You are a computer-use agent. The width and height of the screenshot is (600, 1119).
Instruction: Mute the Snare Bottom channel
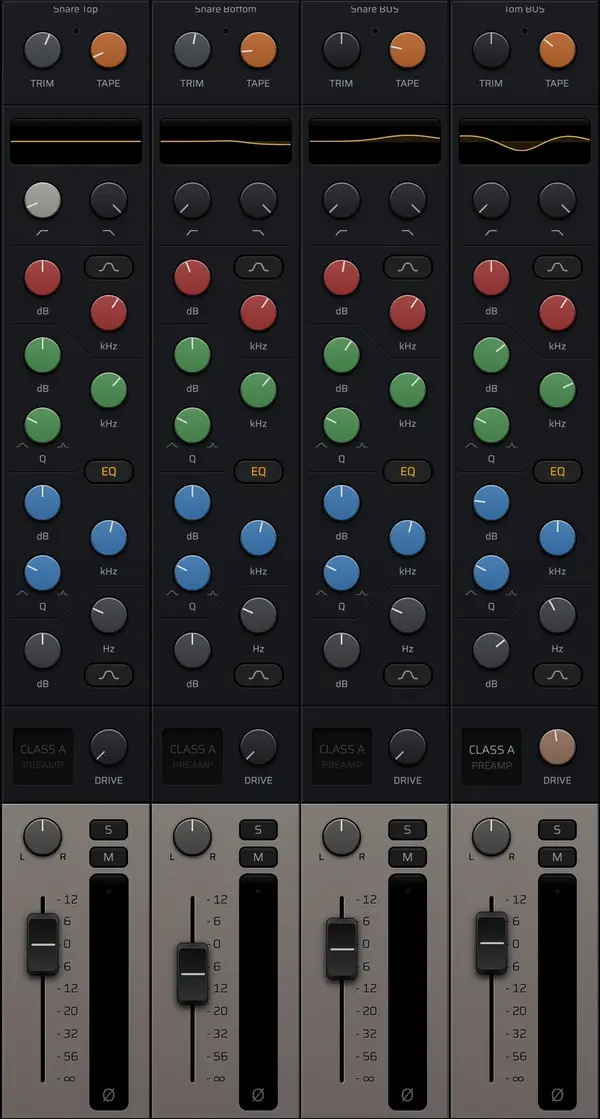pos(258,857)
